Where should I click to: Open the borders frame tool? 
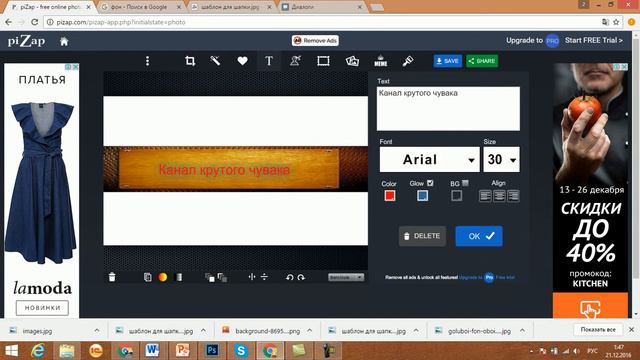(323, 61)
